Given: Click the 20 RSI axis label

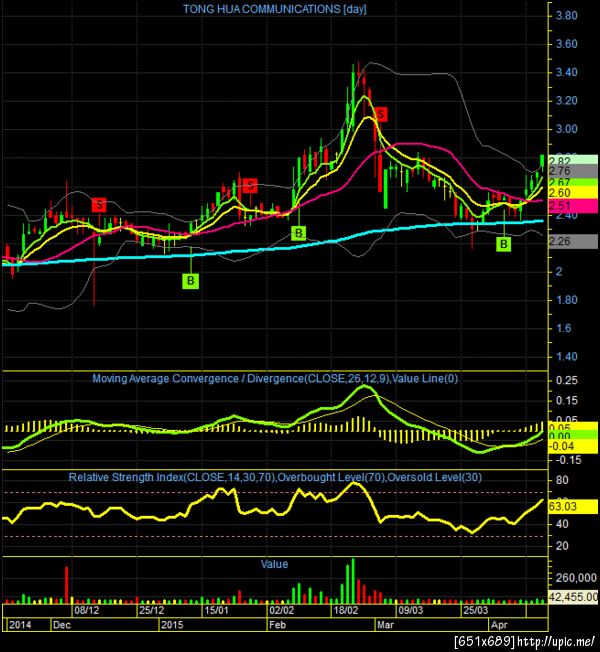Looking at the screenshot, I should [x=562, y=546].
